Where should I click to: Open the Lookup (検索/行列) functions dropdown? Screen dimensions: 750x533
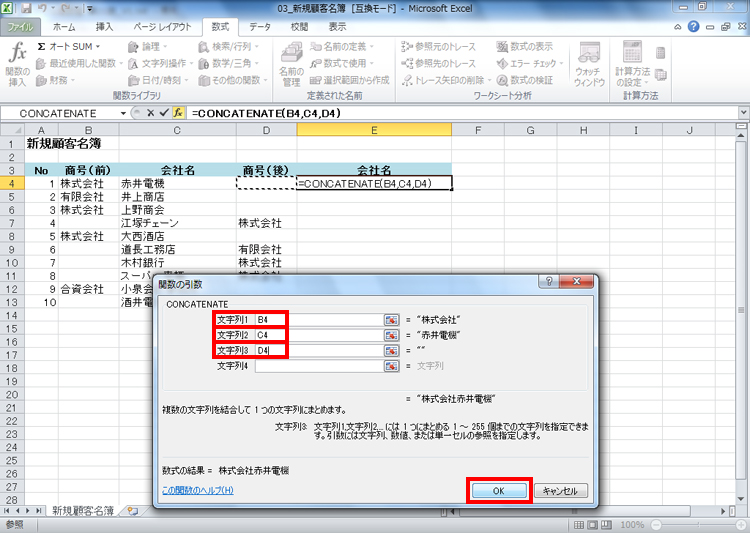(x=229, y=47)
